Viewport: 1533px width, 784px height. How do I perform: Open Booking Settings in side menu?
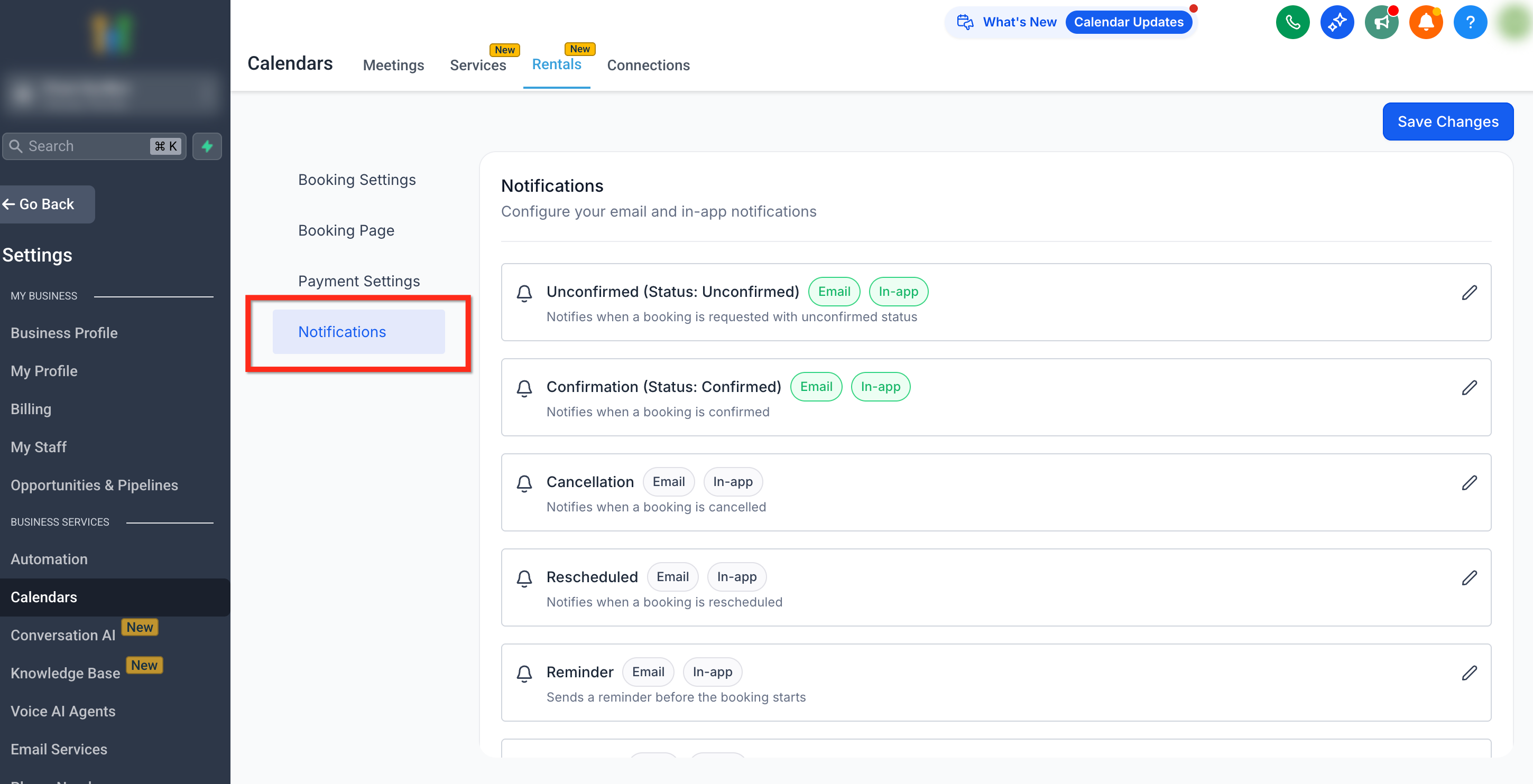tap(356, 180)
